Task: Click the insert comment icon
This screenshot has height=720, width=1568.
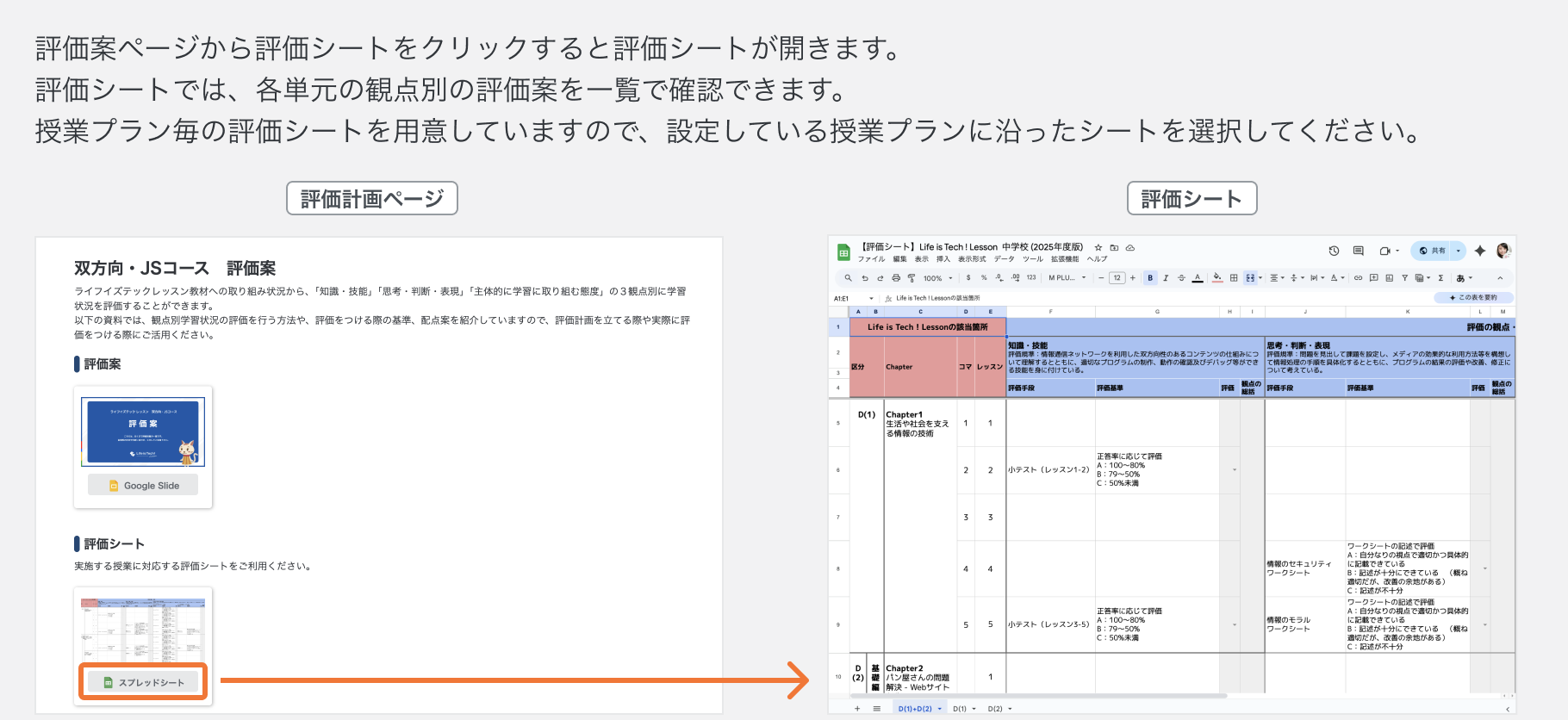Action: click(1374, 277)
